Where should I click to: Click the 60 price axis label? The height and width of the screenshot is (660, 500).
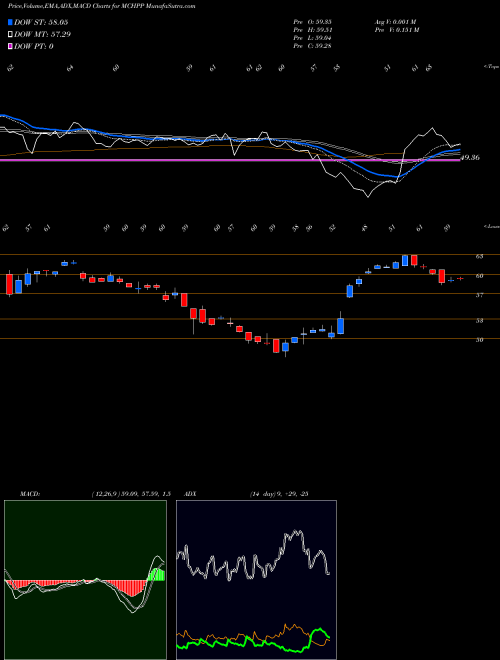(479, 276)
